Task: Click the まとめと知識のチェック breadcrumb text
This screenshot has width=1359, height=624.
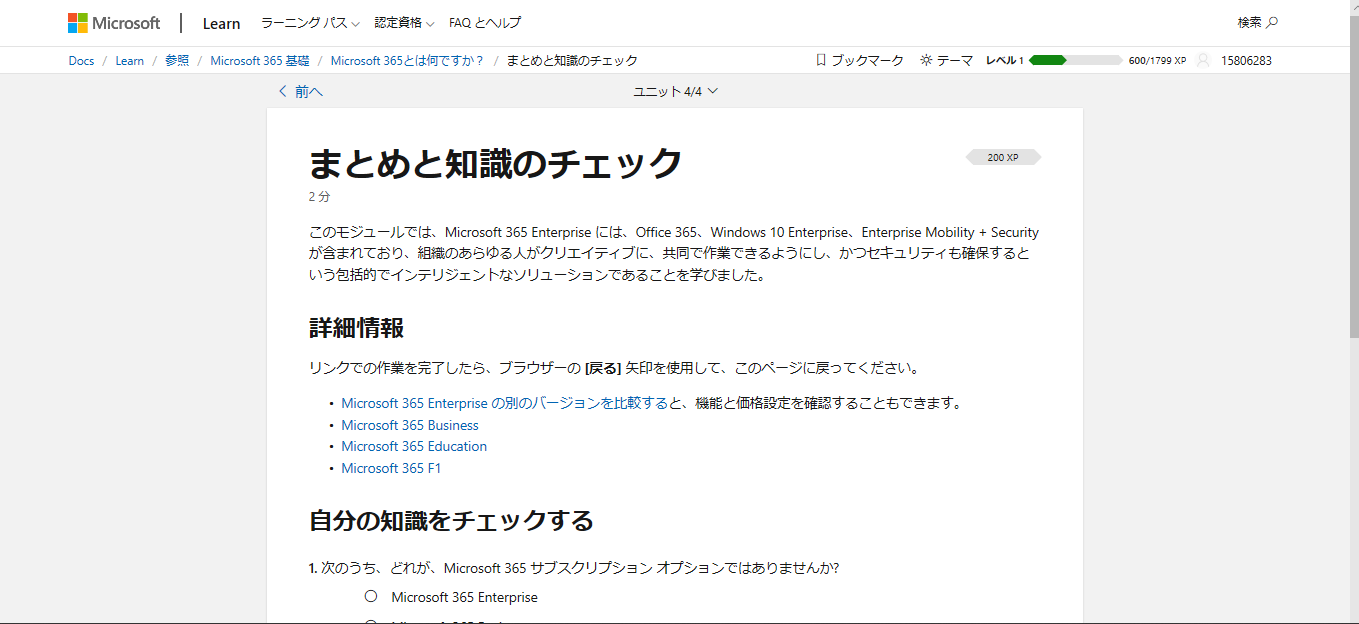Action: click(x=572, y=61)
